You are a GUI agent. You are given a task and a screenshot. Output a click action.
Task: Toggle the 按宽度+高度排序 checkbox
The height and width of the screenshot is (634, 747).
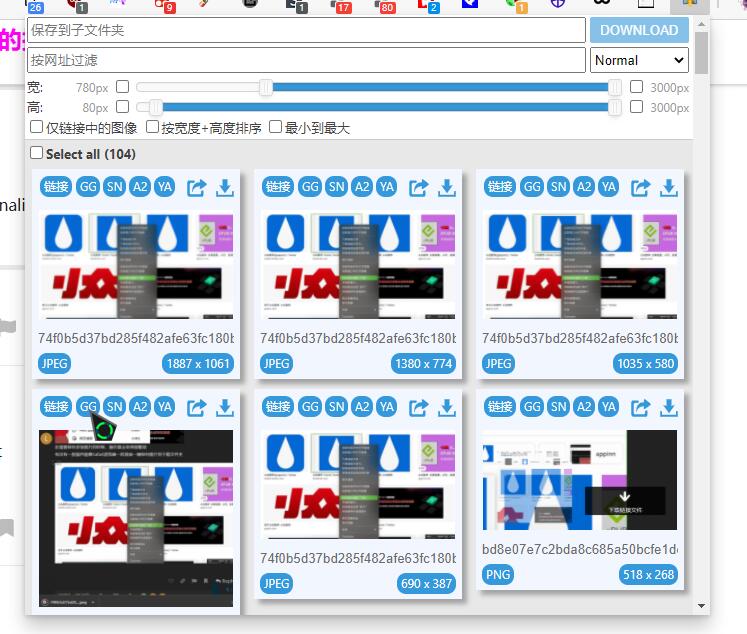point(153,128)
